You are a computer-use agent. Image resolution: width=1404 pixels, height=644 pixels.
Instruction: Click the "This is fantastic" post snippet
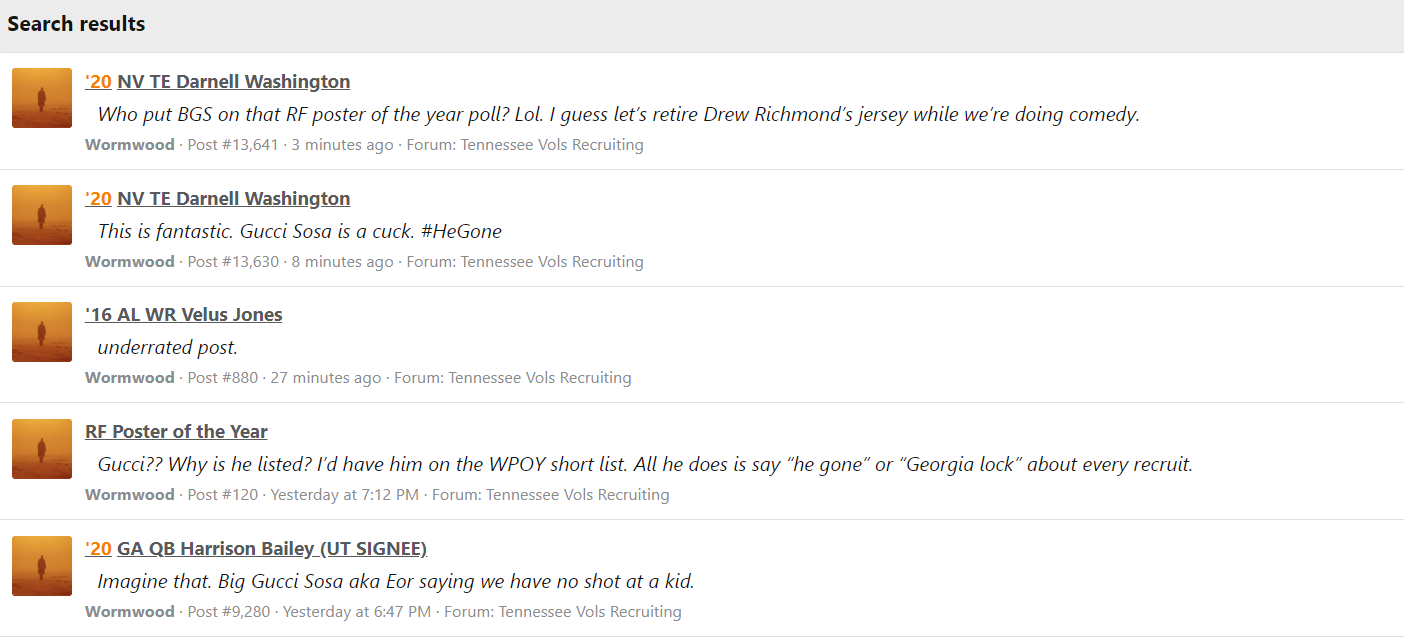(300, 232)
